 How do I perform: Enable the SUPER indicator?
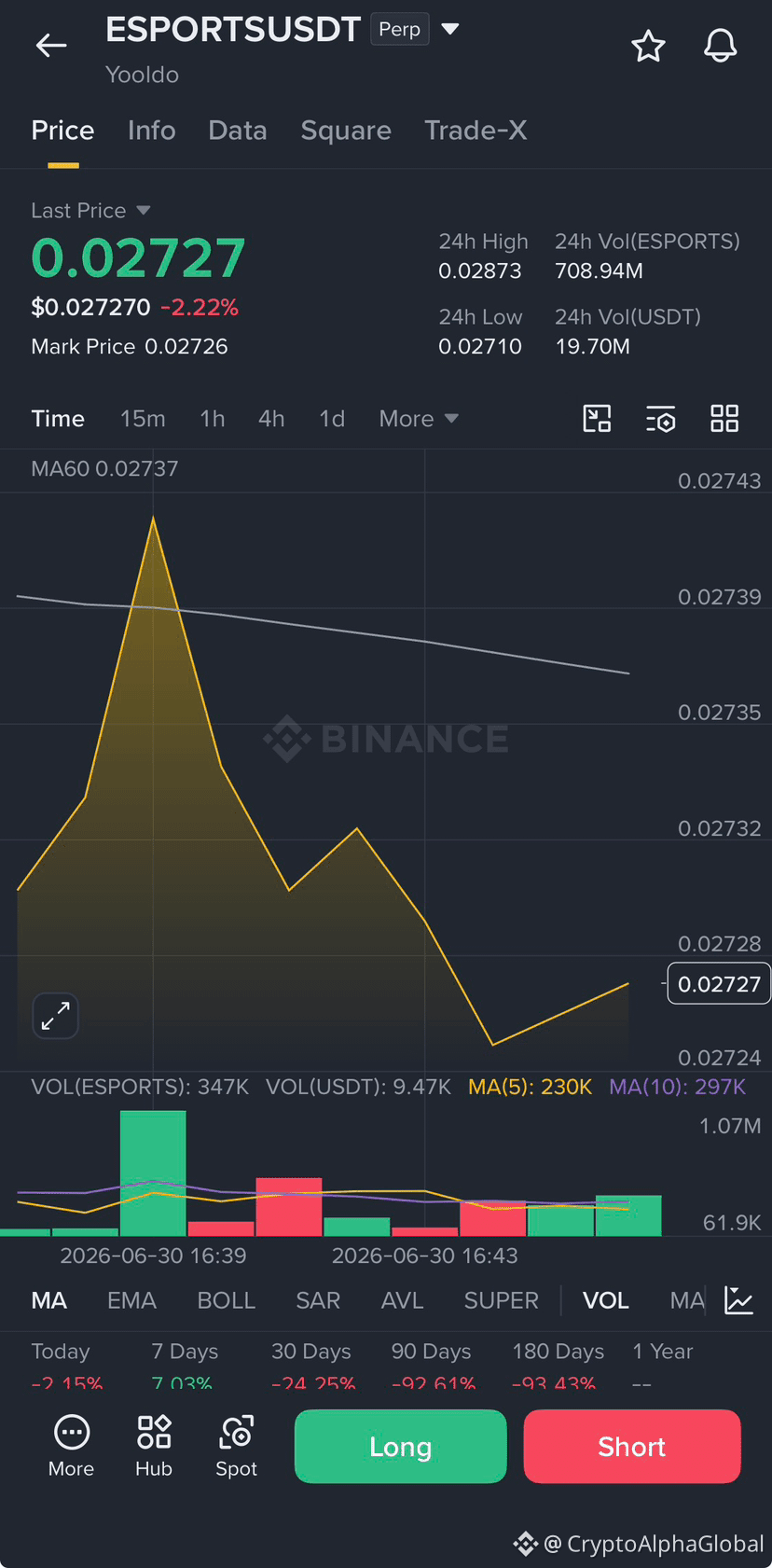pyautogui.click(x=502, y=1300)
